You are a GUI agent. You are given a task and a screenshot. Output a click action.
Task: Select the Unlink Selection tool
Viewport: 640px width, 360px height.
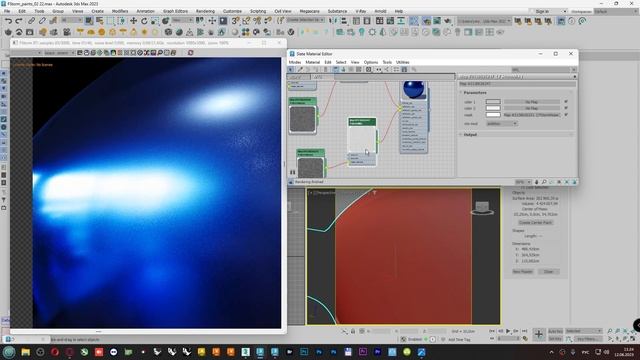coord(42,21)
